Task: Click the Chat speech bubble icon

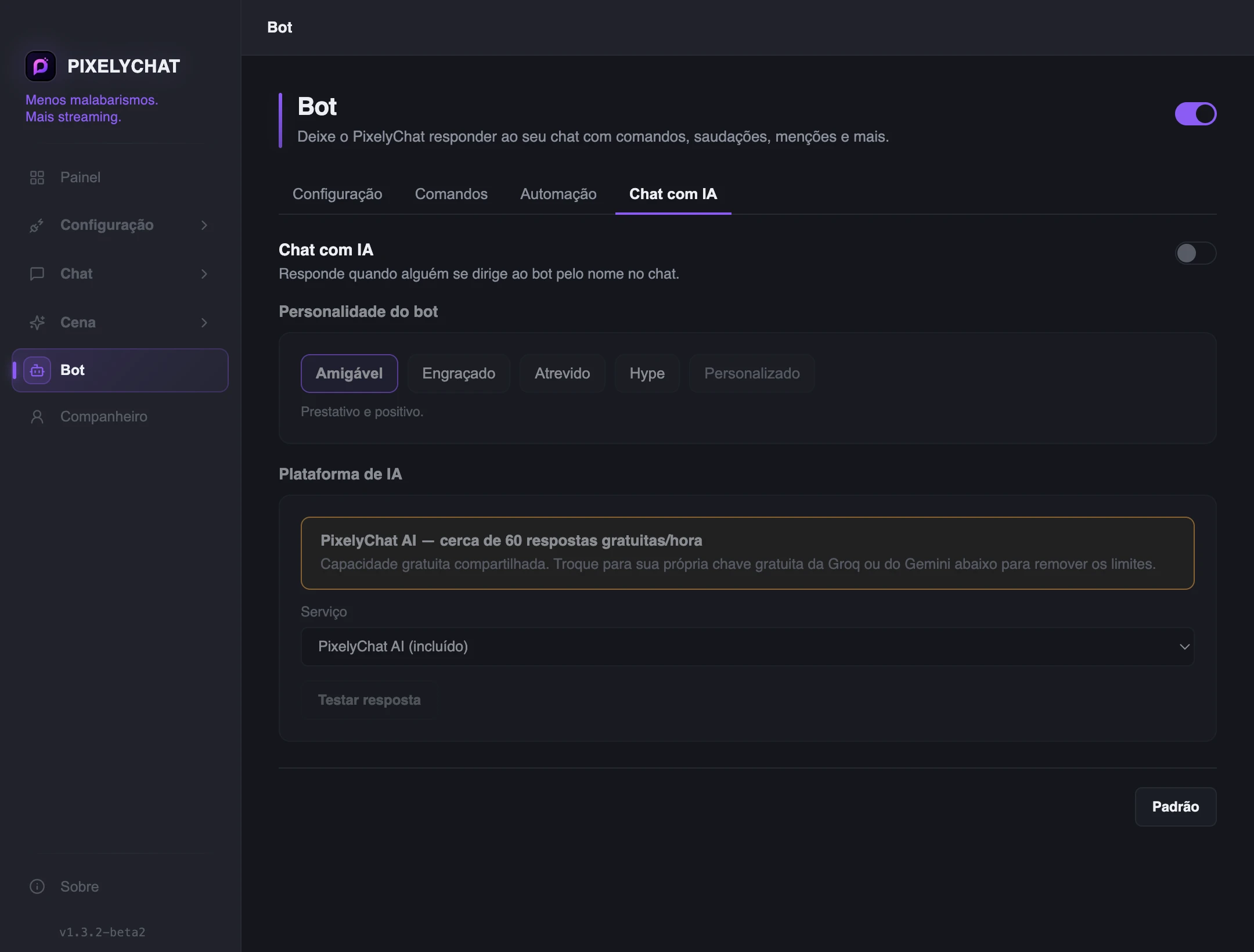Action: (x=37, y=274)
